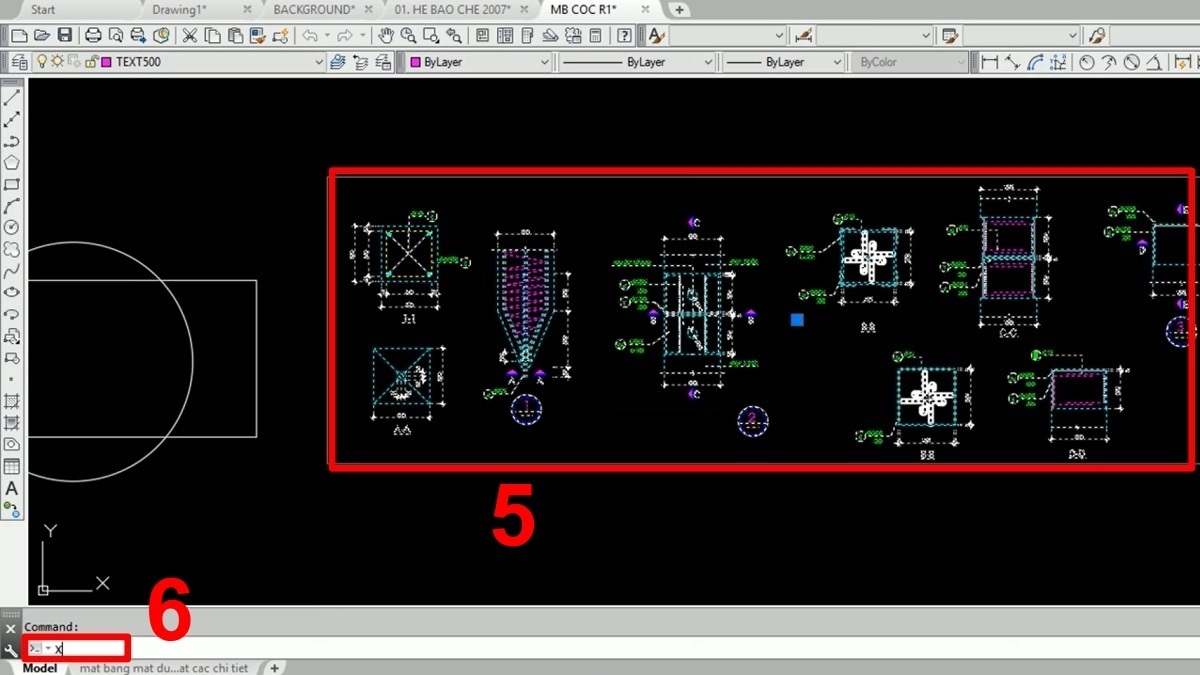Open recent commands arrow in command line
Image resolution: width=1200 pixels, height=675 pixels.
[x=47, y=648]
